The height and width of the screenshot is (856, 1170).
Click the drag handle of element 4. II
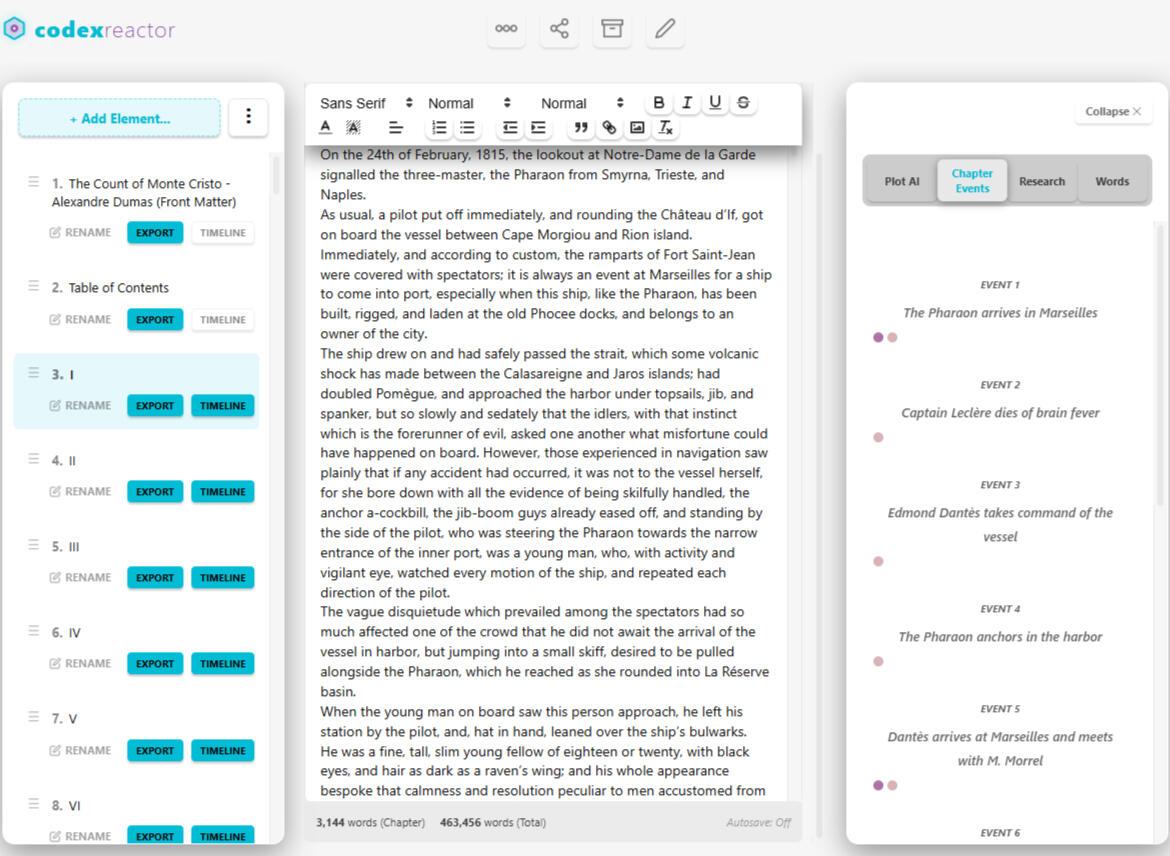click(34, 458)
